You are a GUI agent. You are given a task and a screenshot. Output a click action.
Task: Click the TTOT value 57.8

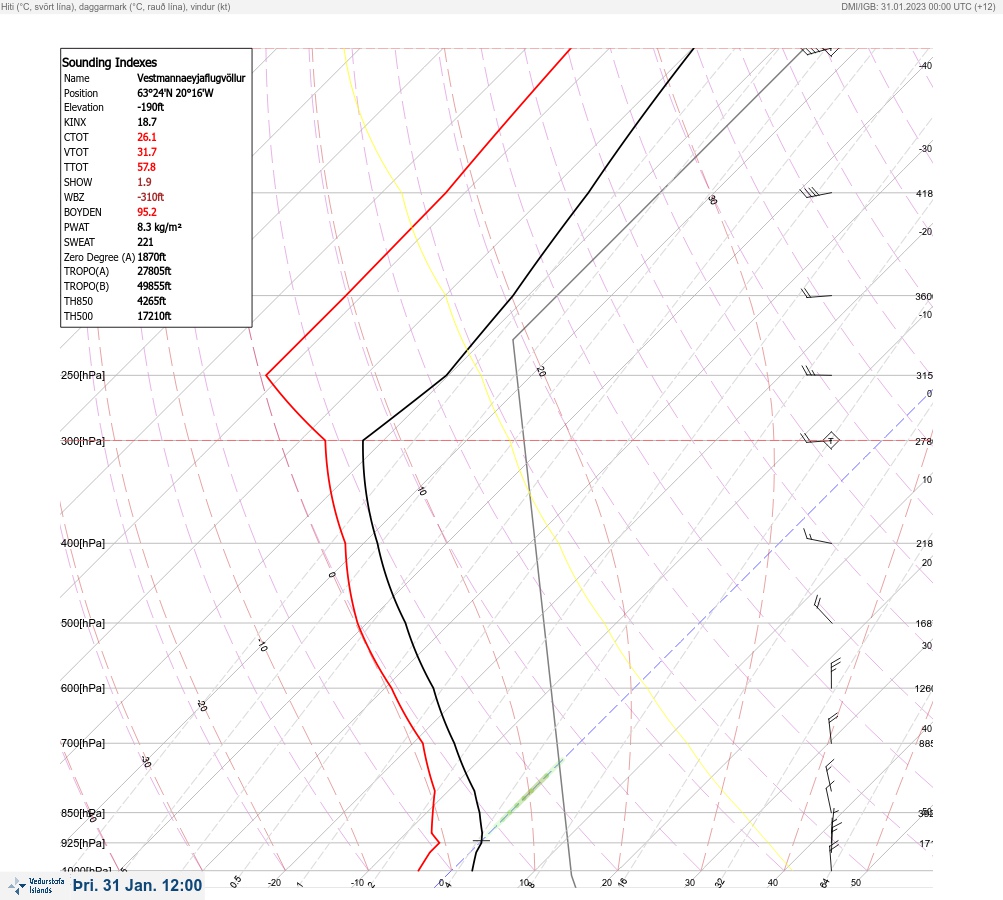(x=146, y=167)
